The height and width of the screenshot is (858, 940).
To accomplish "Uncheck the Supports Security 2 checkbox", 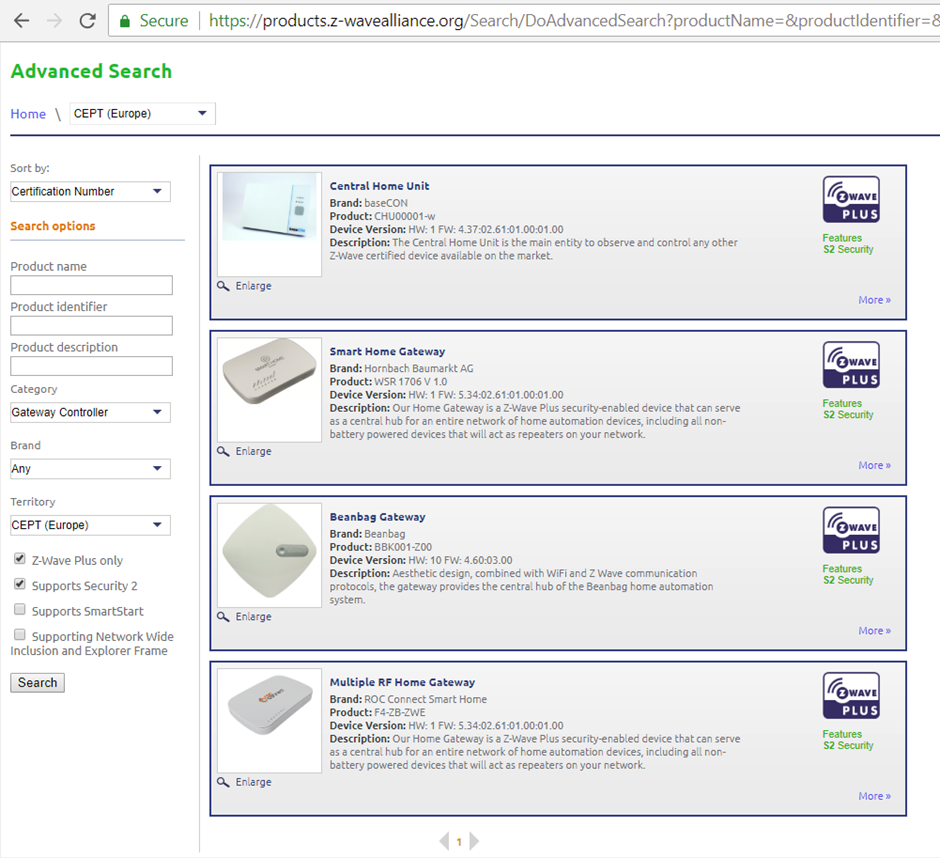I will coord(20,584).
